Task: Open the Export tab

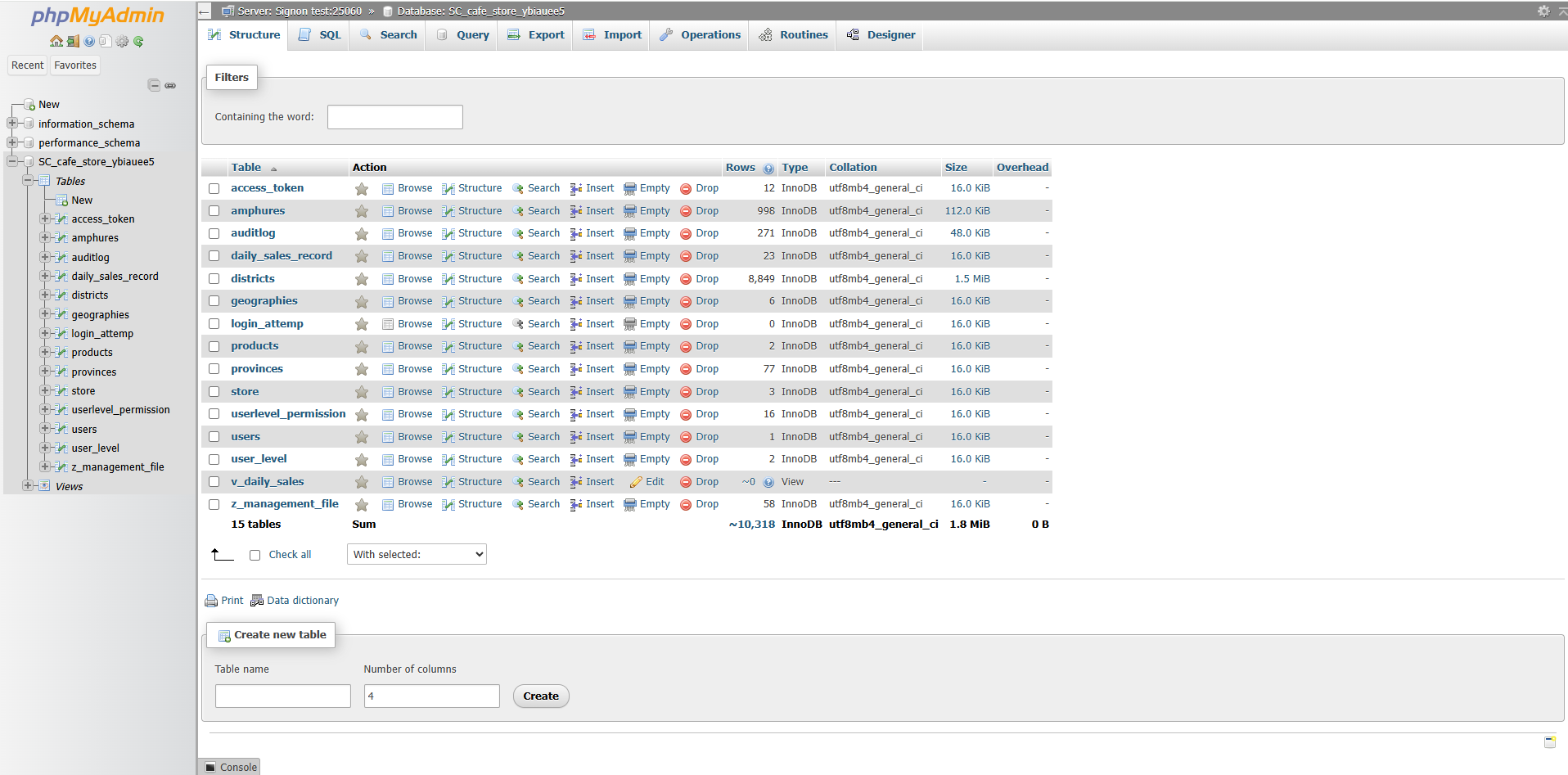Action: tap(536, 35)
